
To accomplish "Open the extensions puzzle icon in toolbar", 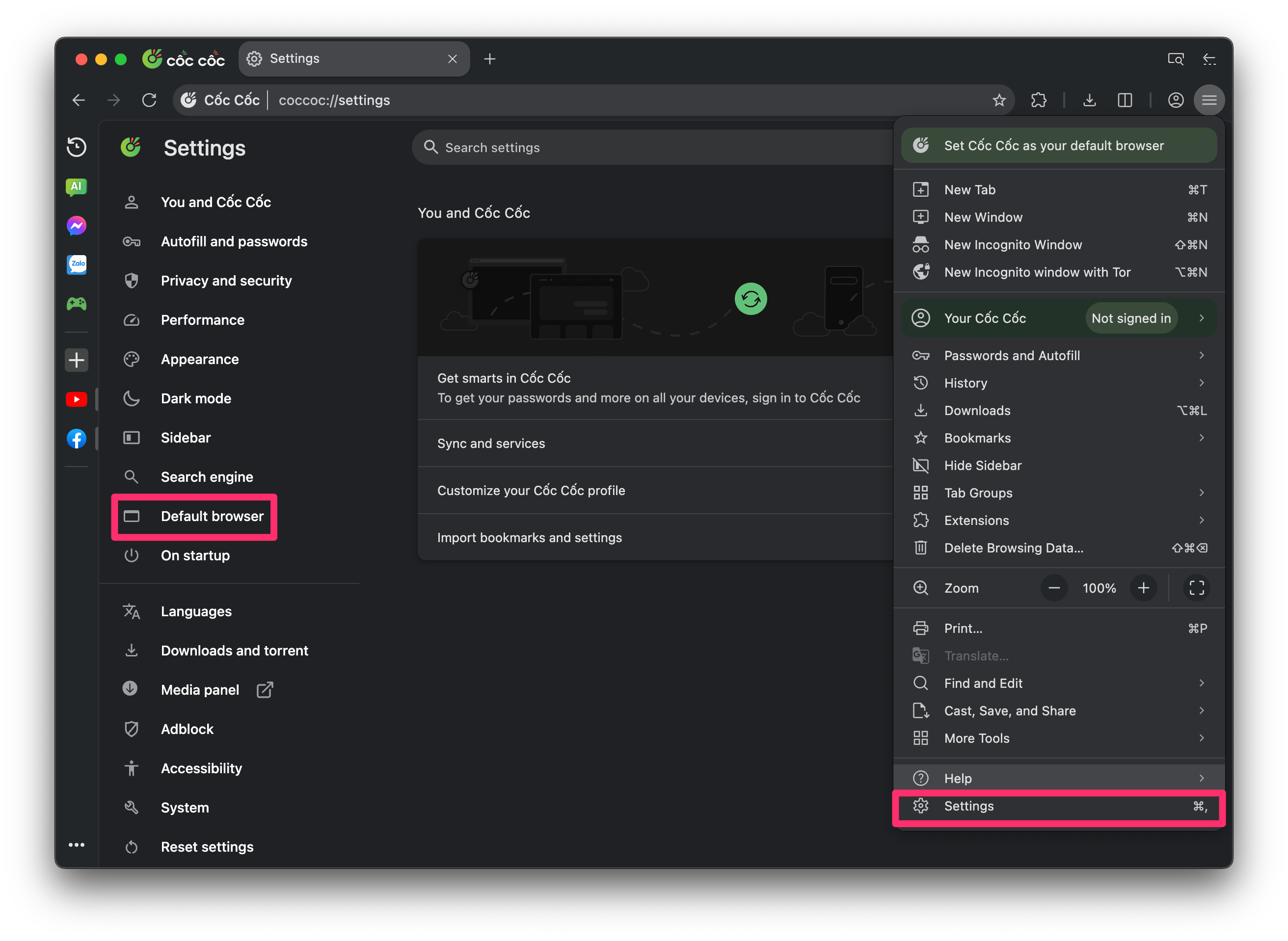I will tap(1038, 100).
